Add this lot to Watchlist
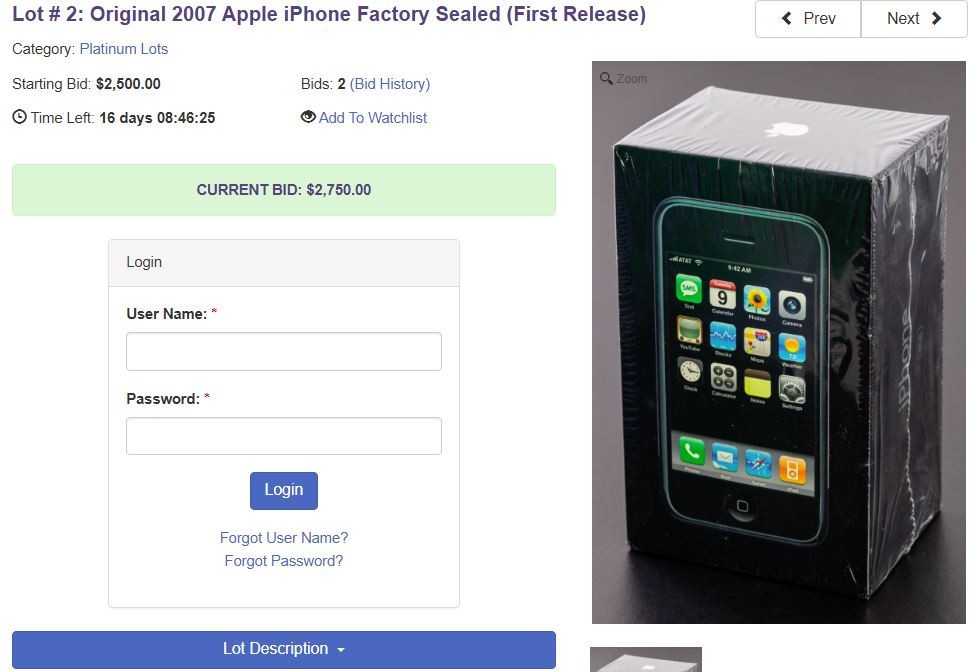Image resolution: width=976 pixels, height=672 pixels. coord(373,118)
